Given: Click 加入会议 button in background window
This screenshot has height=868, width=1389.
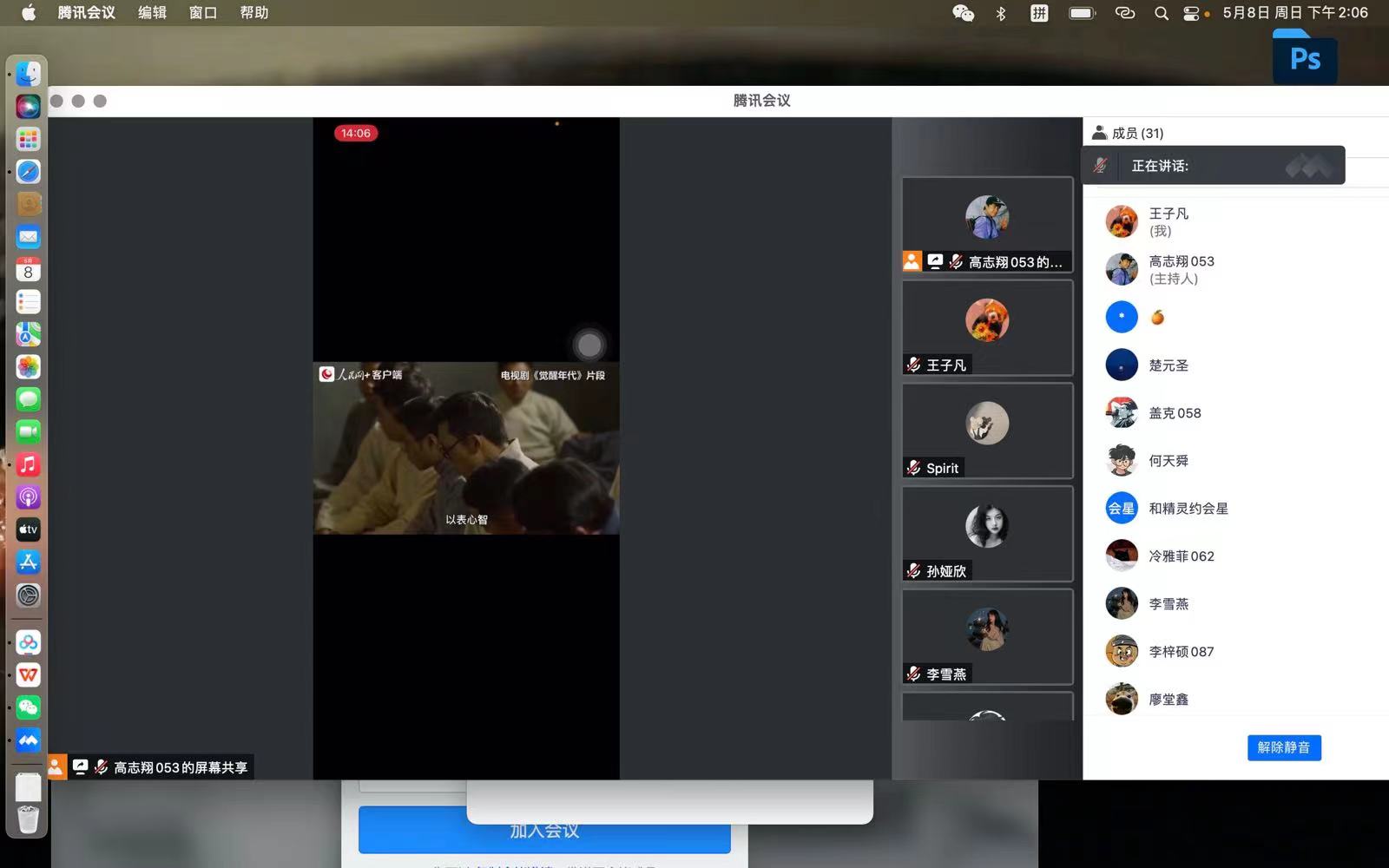Looking at the screenshot, I should point(544,831).
